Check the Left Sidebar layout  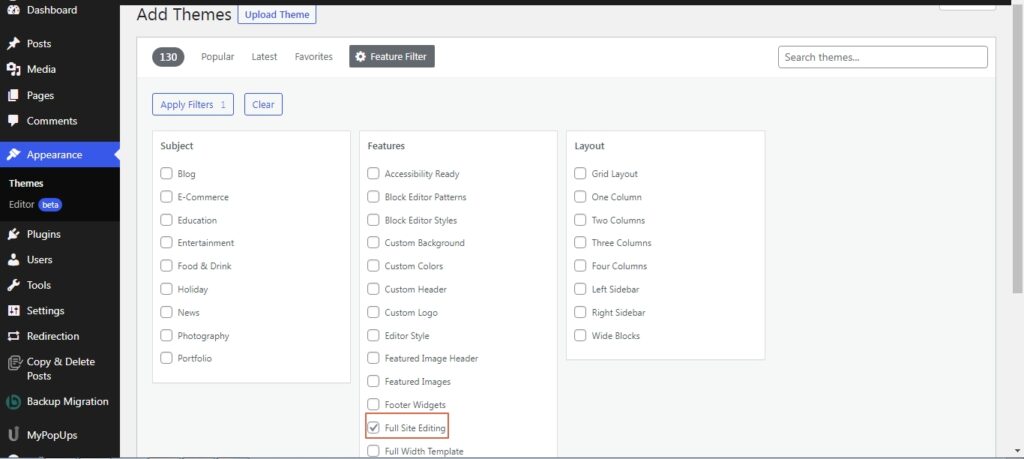click(x=580, y=289)
